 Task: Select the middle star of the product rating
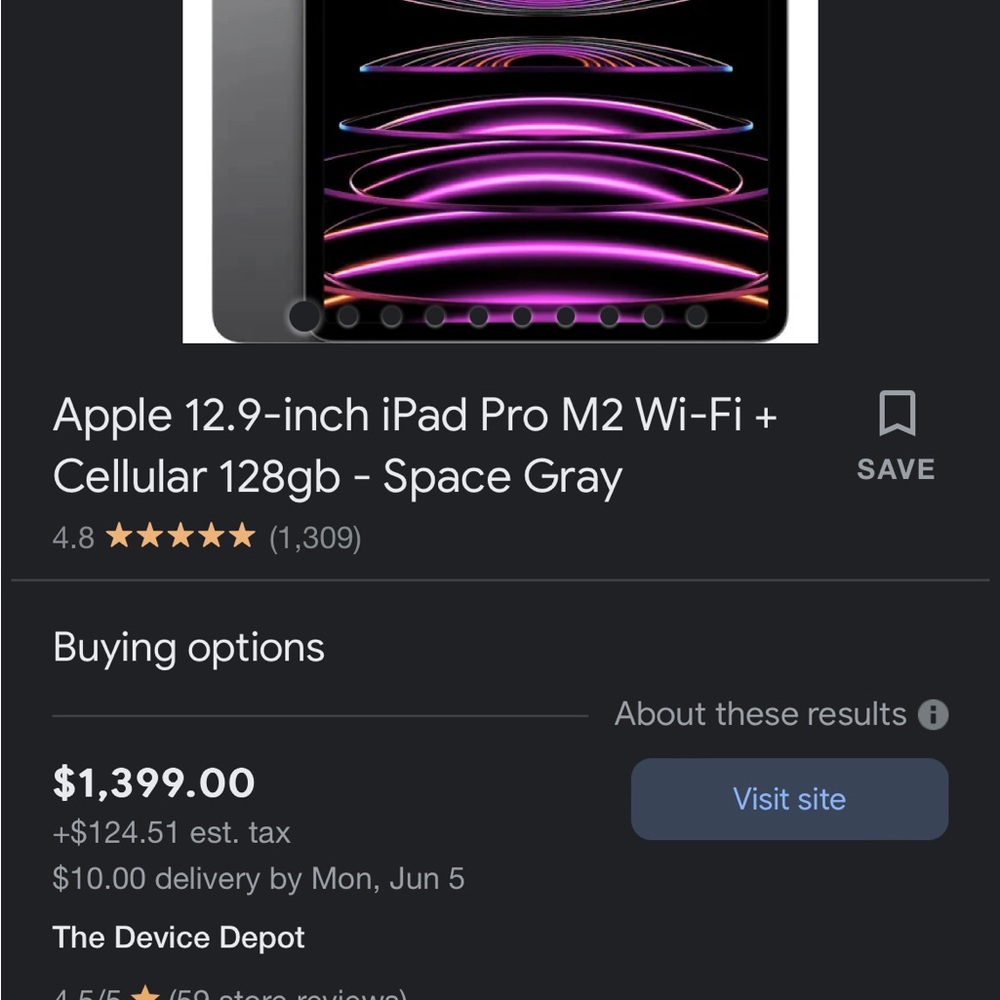pos(181,537)
